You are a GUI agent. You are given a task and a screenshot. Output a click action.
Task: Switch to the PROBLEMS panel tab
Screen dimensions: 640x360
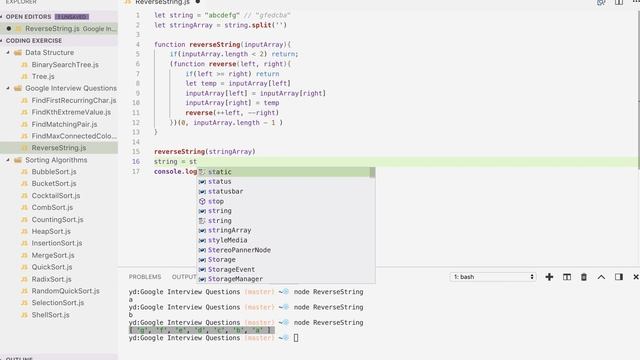[145, 277]
